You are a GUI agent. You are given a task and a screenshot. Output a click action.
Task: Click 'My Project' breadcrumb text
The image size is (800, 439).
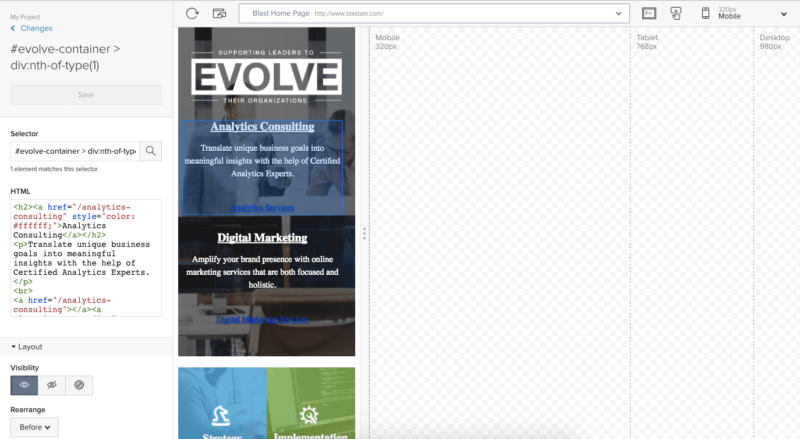click(25, 17)
